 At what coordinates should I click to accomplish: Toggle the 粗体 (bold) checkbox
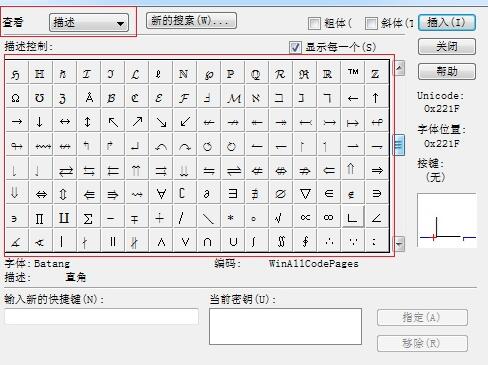point(314,23)
